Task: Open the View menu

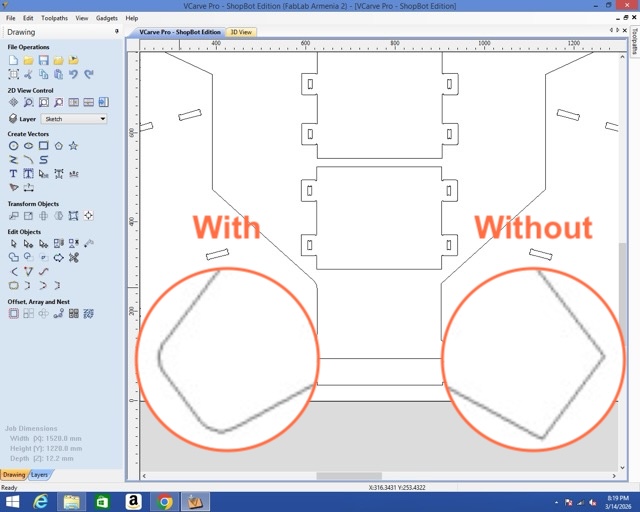Action: [x=82, y=18]
